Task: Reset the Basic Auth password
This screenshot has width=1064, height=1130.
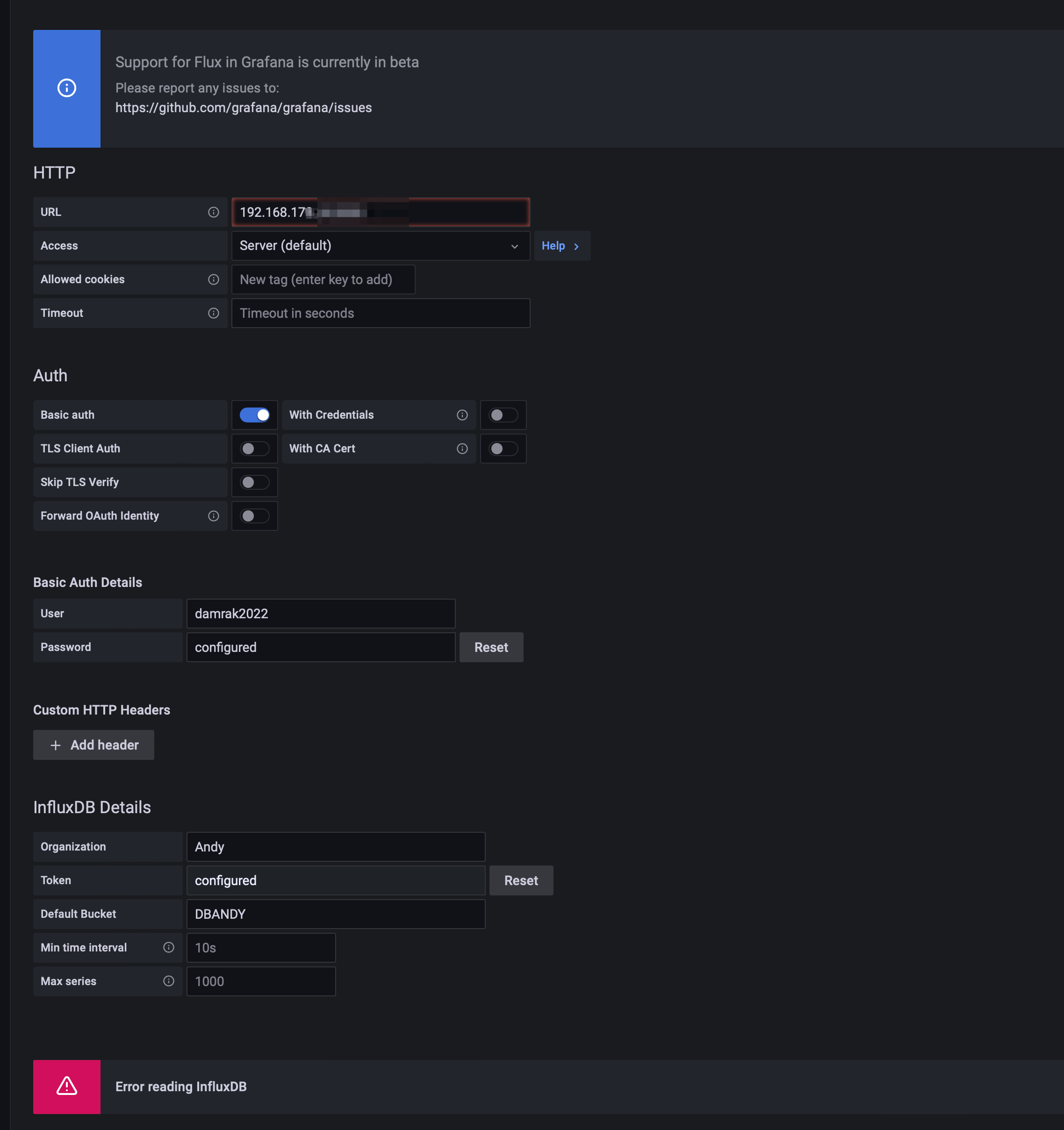Action: pos(491,647)
